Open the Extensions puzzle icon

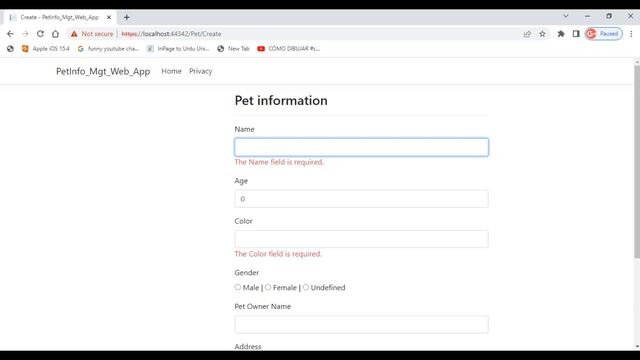click(561, 34)
